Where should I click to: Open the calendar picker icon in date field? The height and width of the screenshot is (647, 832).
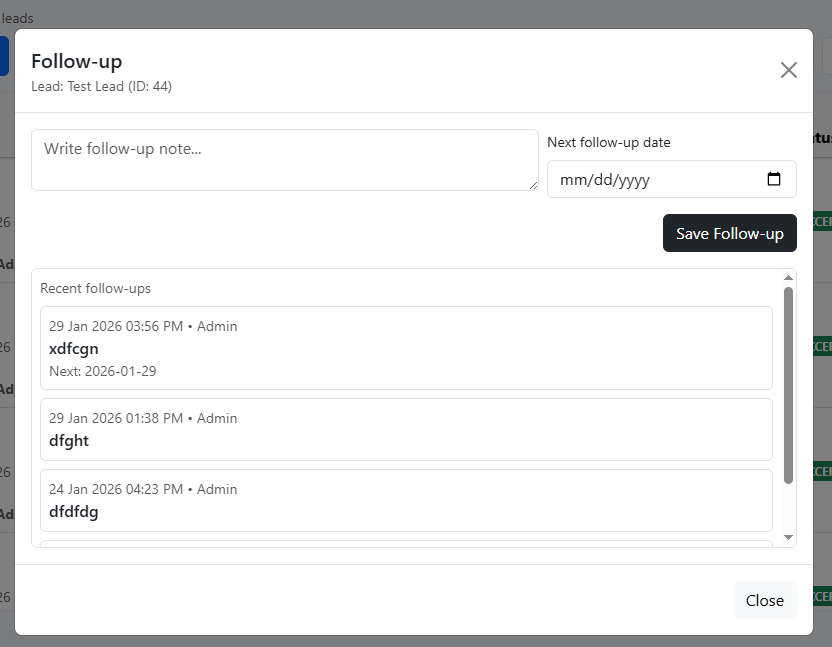[x=773, y=180]
